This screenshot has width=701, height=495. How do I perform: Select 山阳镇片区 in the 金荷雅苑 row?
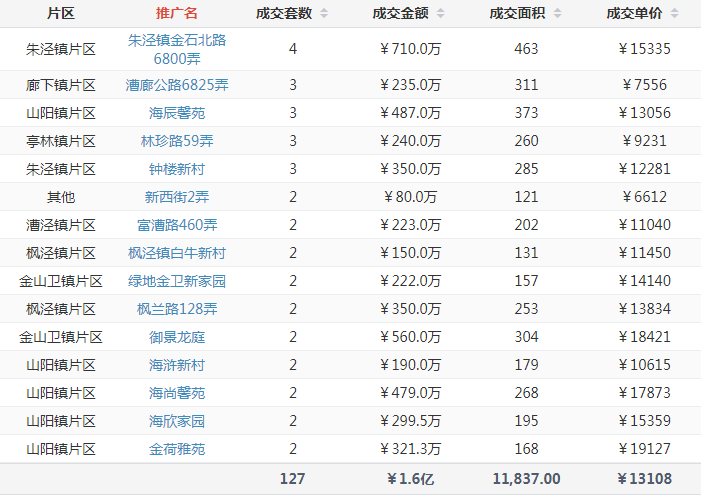click(61, 449)
